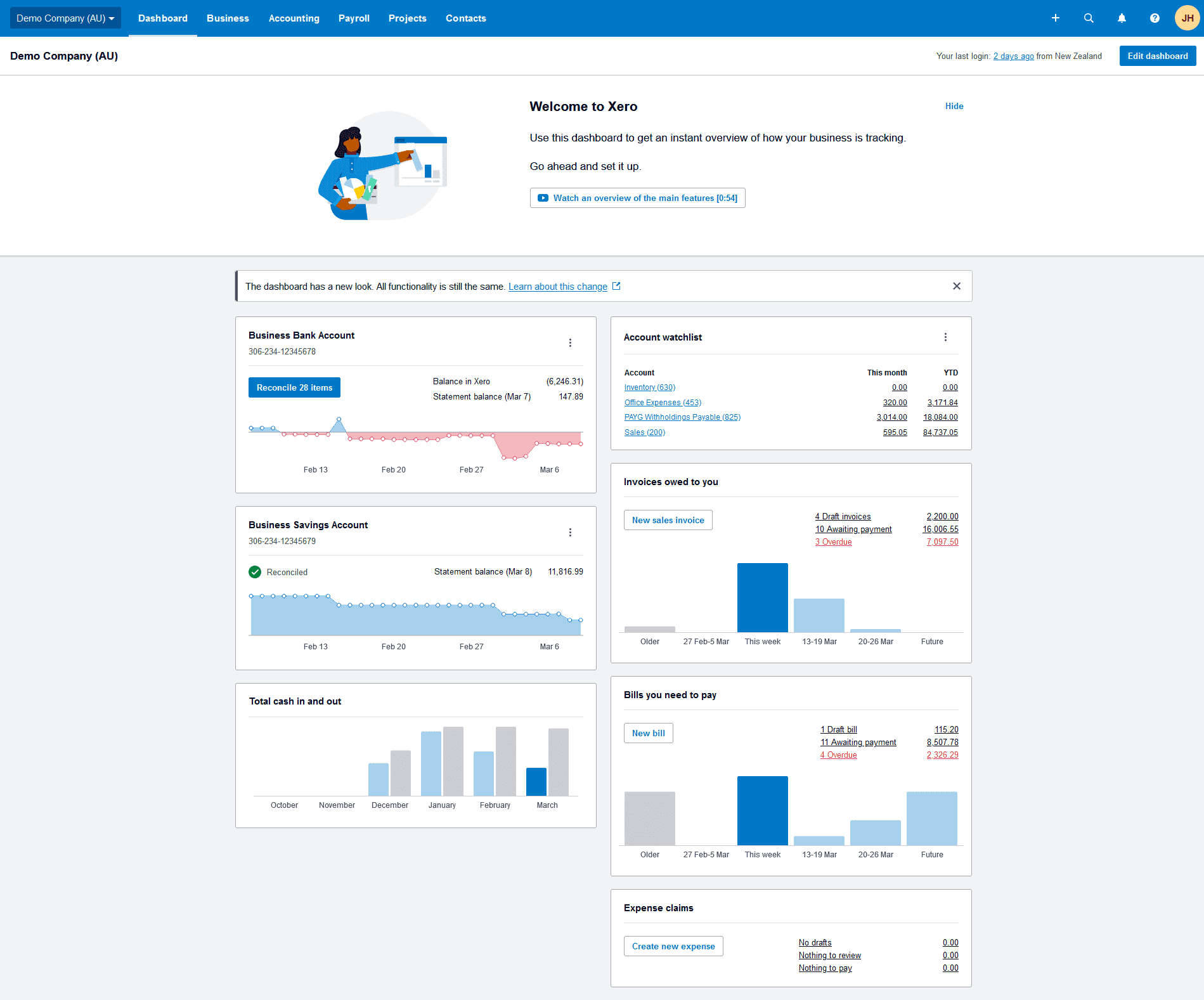Open the Accounting menu
1204x1000 pixels.
pyautogui.click(x=294, y=18)
